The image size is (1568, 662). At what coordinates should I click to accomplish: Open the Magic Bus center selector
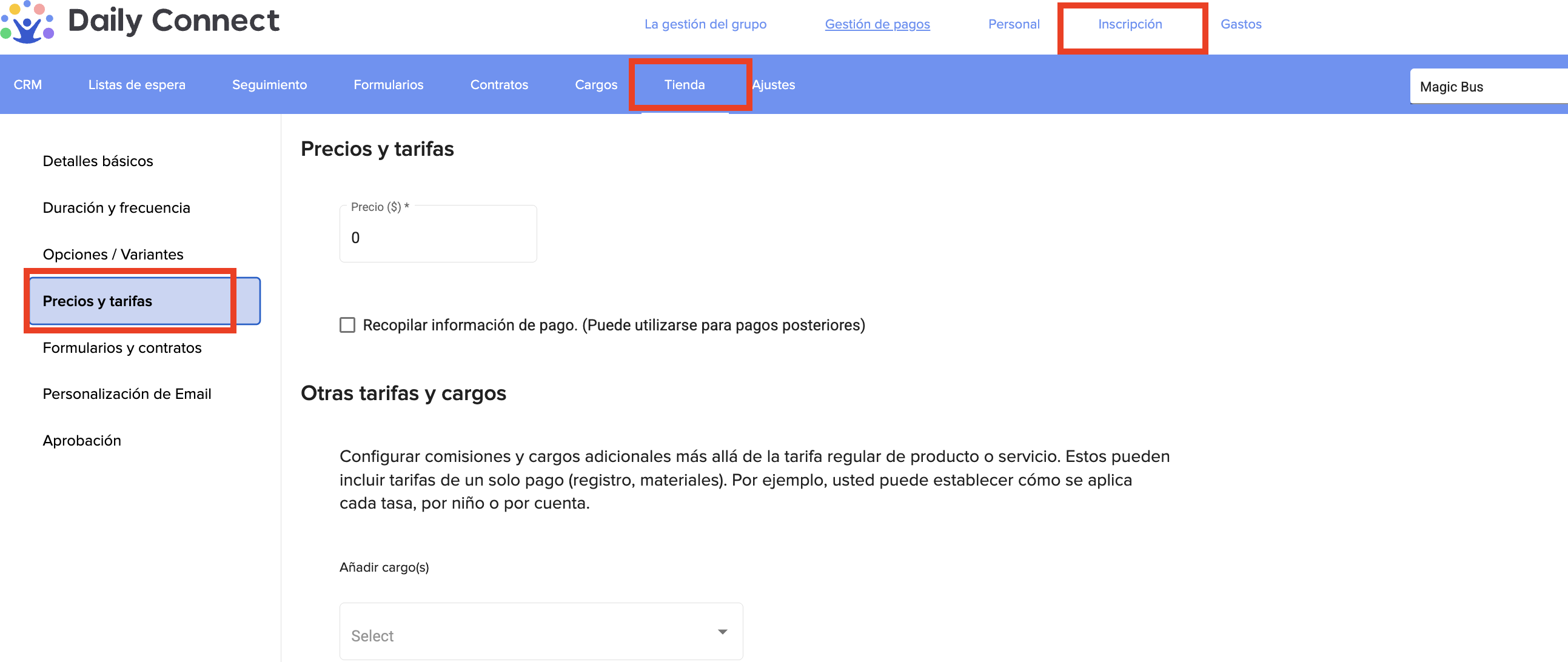pos(1486,87)
